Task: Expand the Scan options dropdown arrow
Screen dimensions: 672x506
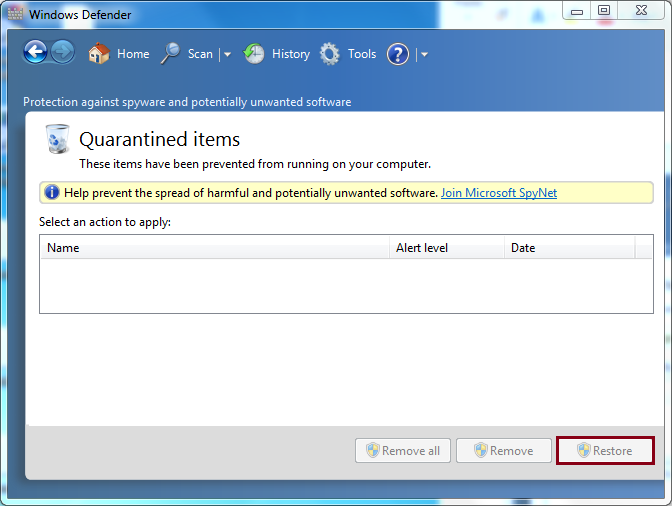Action: [228, 54]
